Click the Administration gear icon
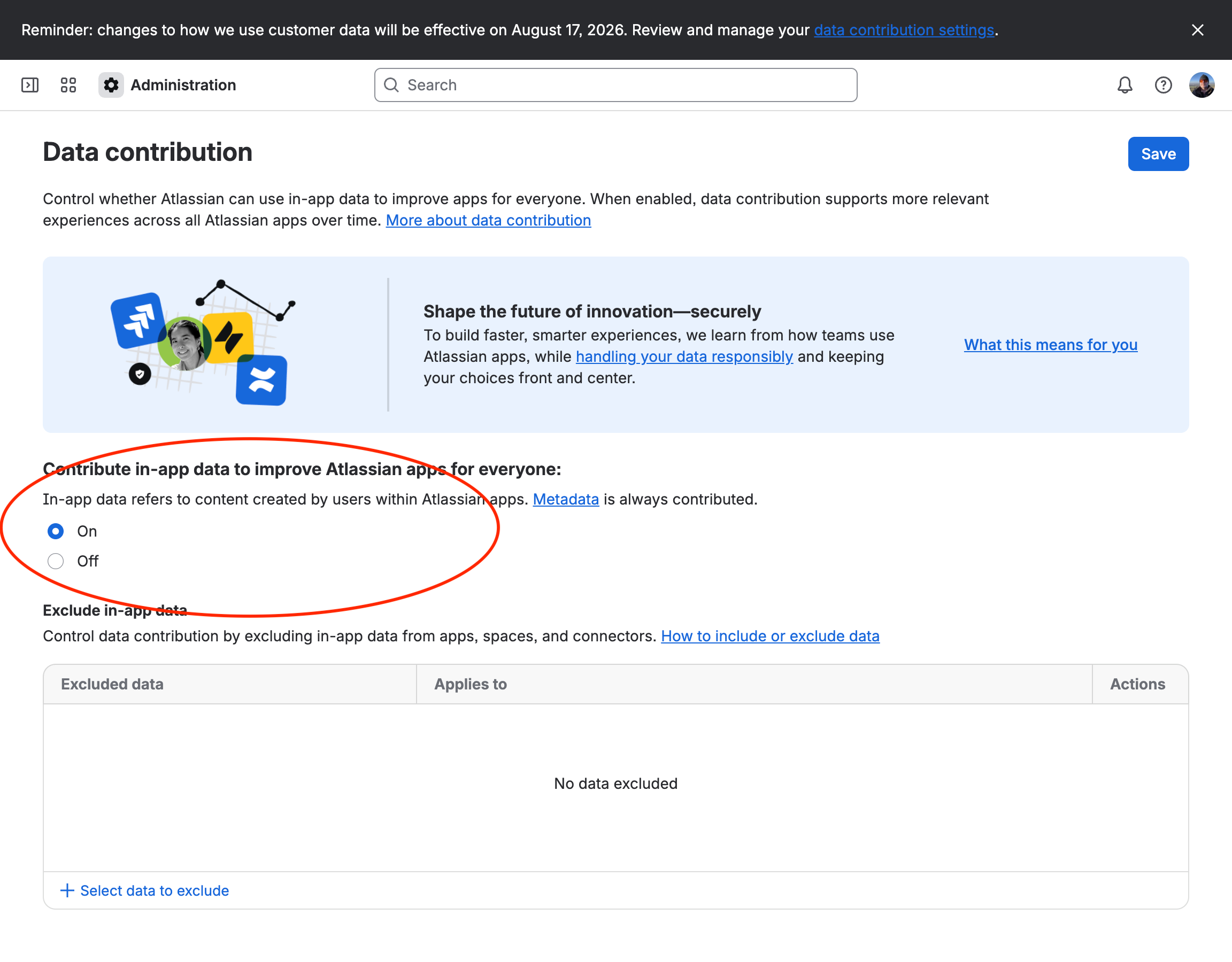This screenshot has width=1232, height=962. coord(111,85)
